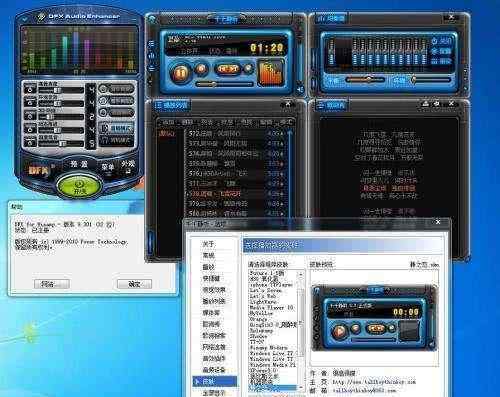
Task: Click 网站... button in DFX about dialog
Action: pyautogui.click(x=52, y=284)
